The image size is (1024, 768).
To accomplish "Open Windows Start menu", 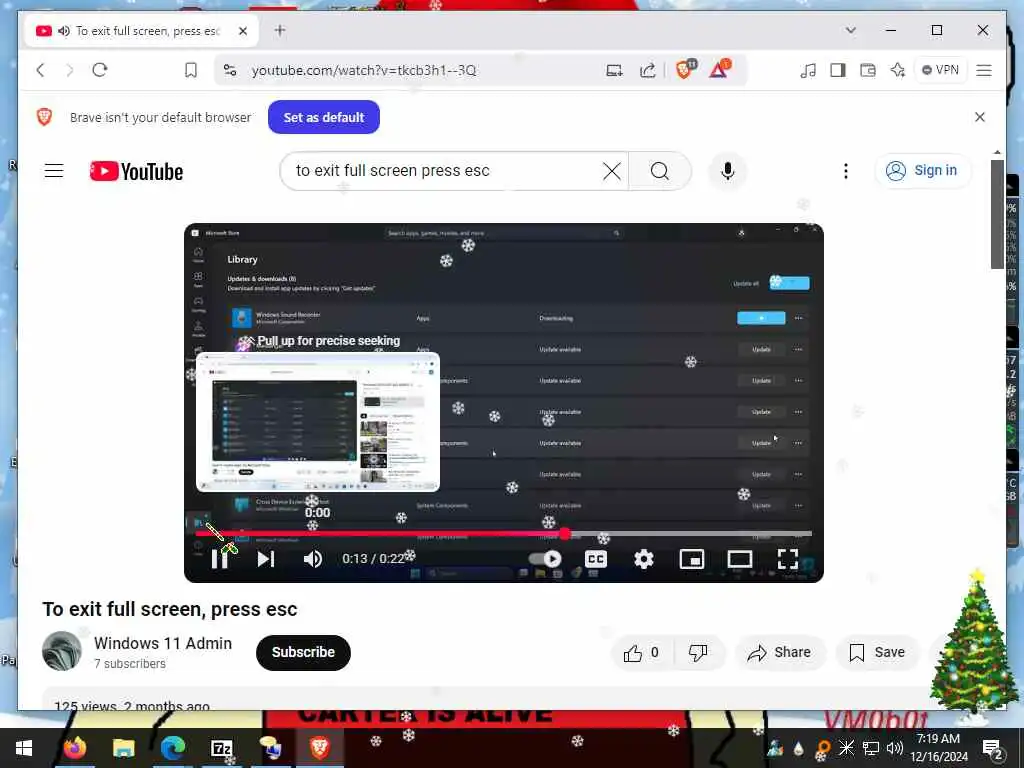I will click(24, 748).
